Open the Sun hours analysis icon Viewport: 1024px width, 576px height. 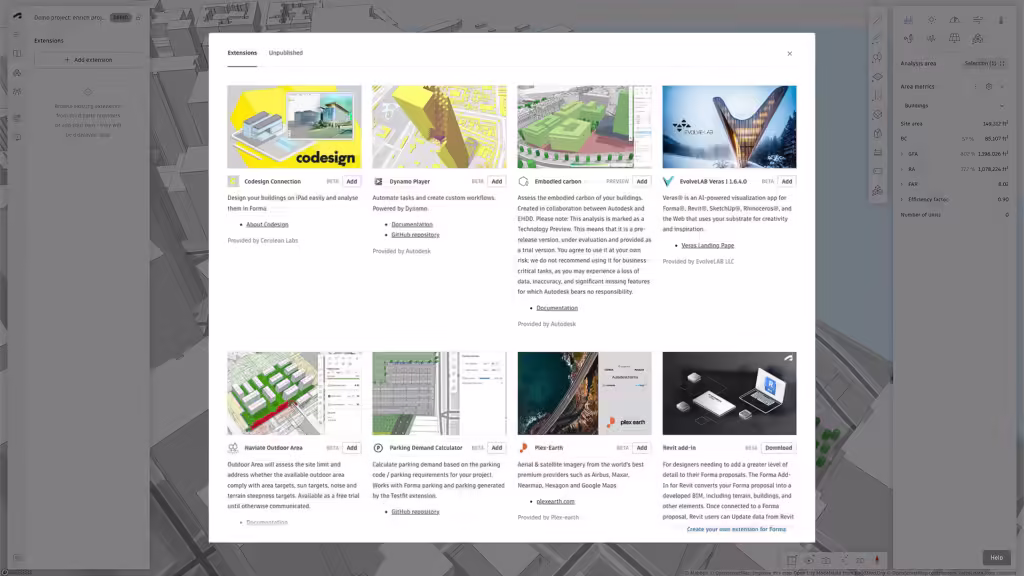click(932, 19)
